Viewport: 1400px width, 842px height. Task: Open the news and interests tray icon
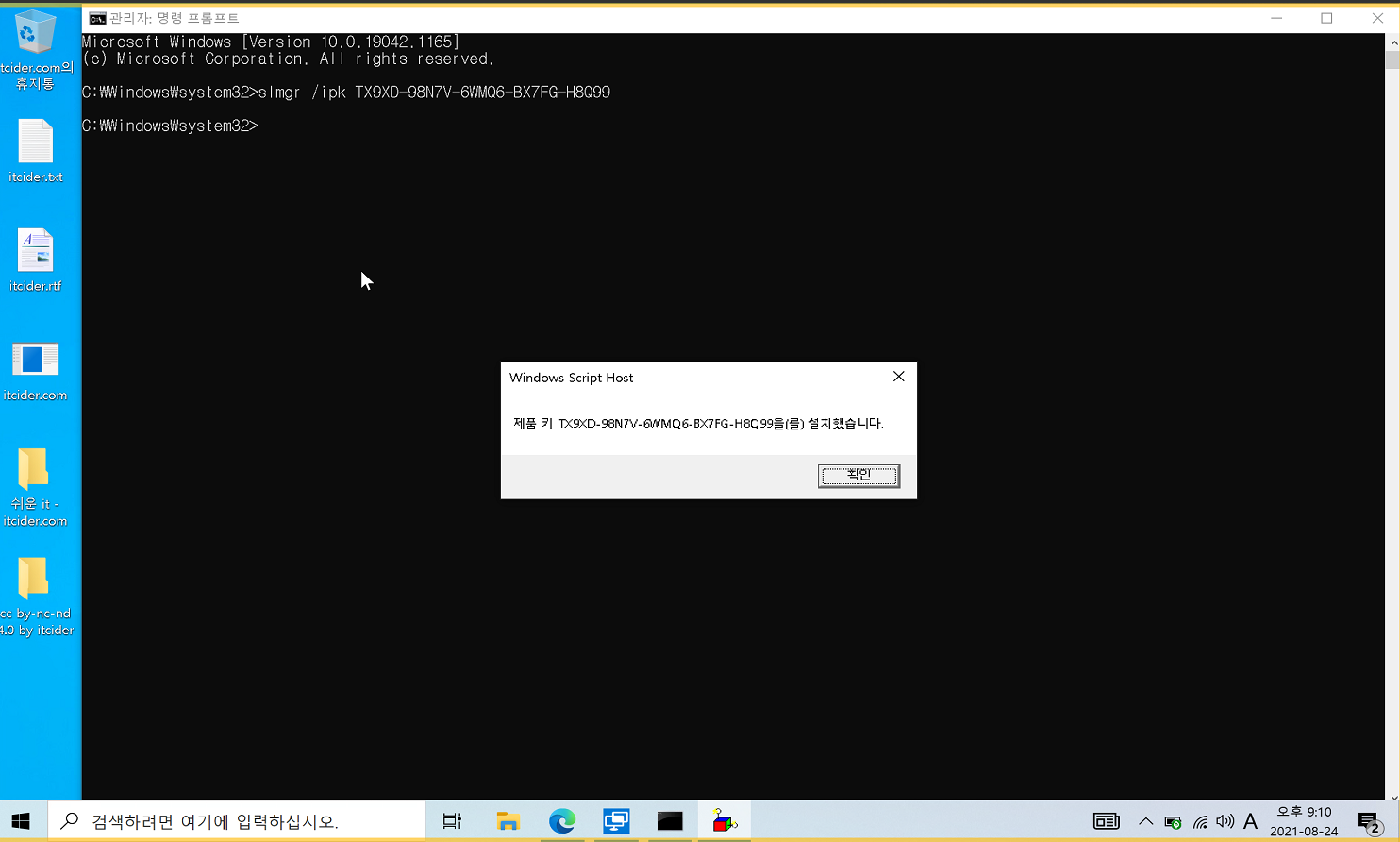point(1107,821)
